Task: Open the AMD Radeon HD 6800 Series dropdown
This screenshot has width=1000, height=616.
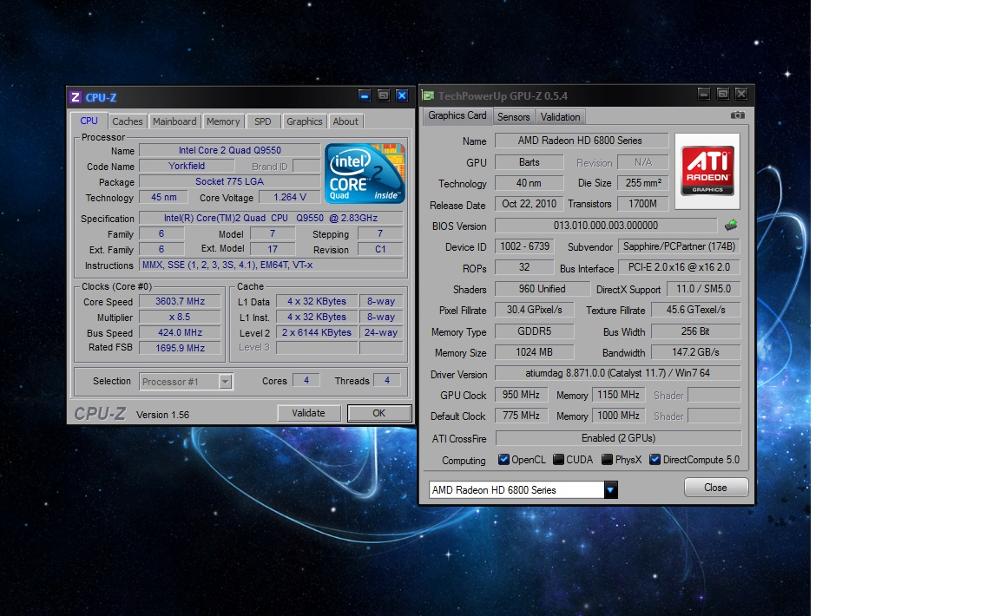Action: pyautogui.click(x=610, y=490)
